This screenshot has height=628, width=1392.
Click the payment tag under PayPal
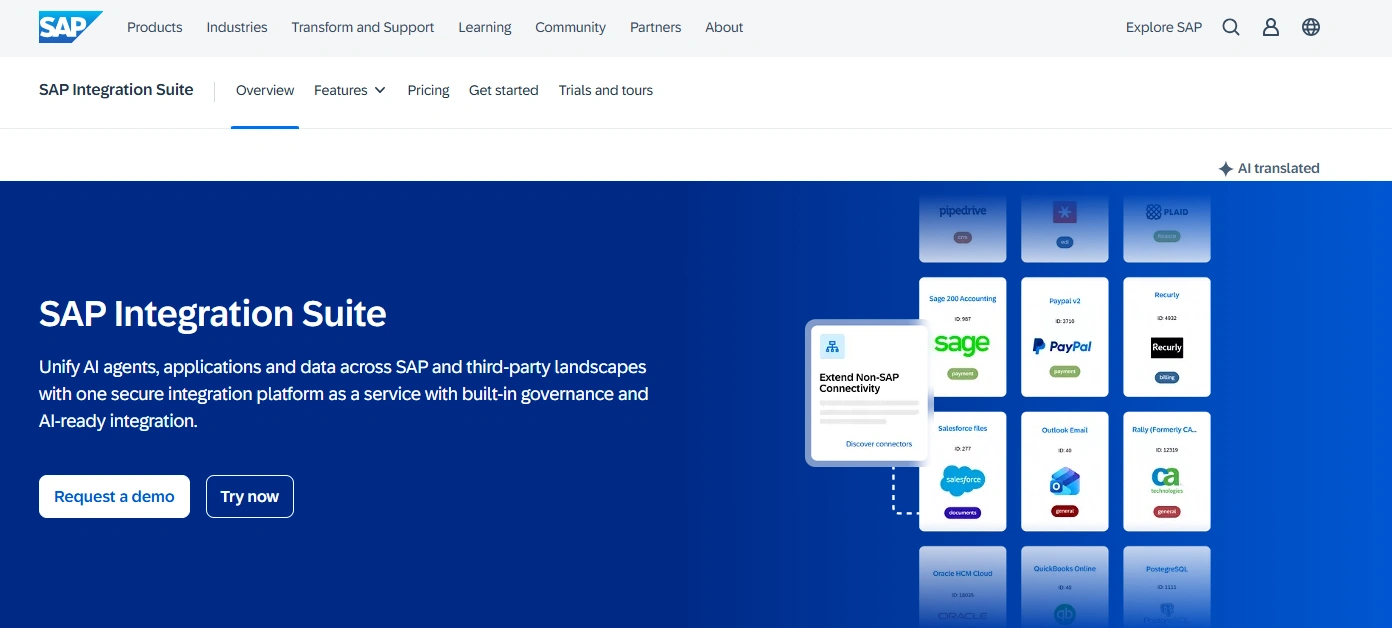[x=1065, y=371]
